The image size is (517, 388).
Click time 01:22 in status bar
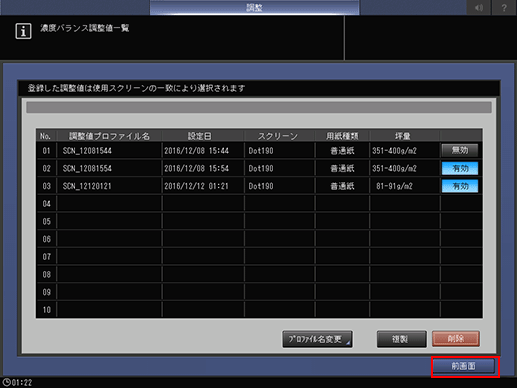point(22,383)
